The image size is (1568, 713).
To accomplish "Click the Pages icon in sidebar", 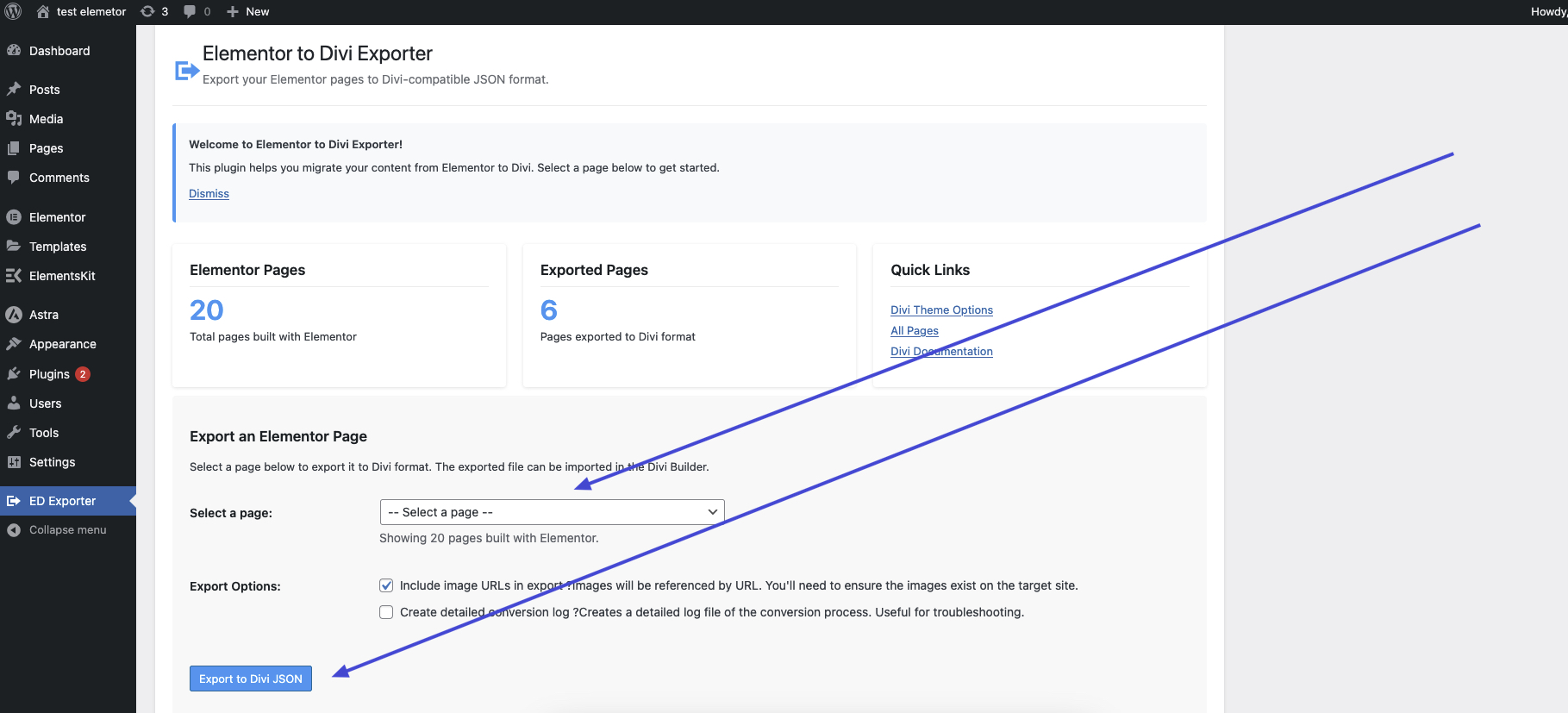I will click(x=14, y=147).
